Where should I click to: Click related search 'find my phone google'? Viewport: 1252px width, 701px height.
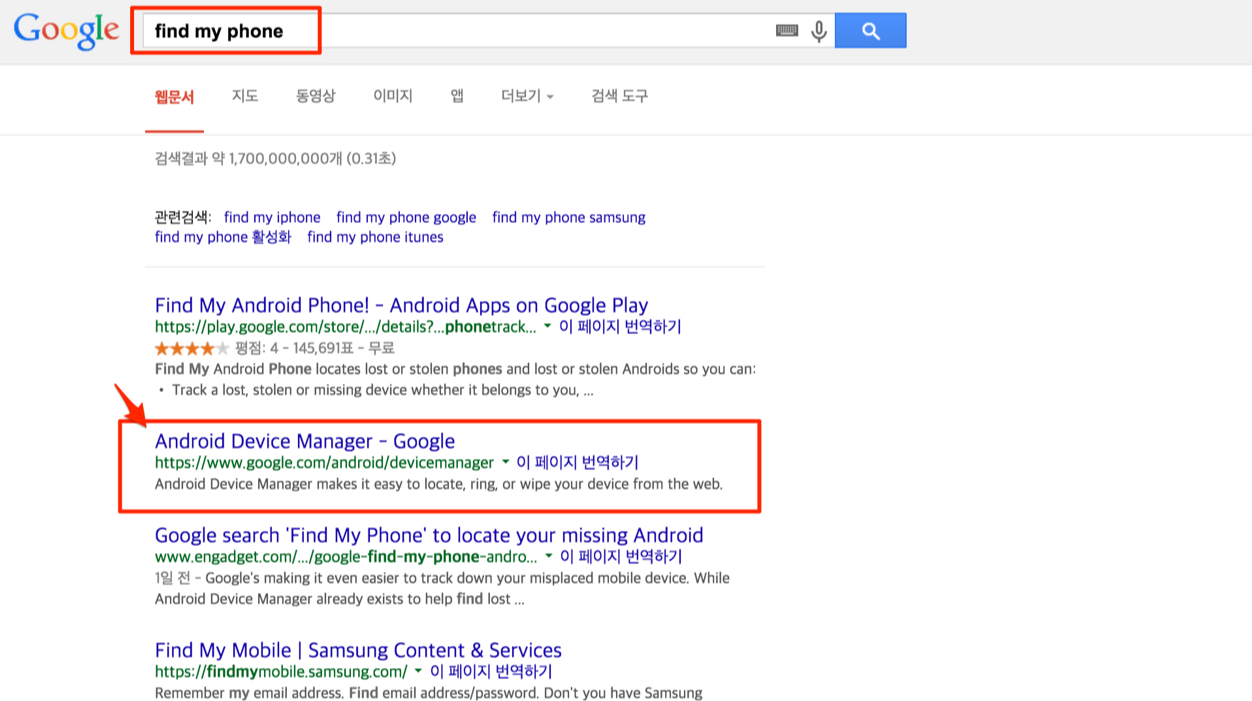tap(406, 217)
